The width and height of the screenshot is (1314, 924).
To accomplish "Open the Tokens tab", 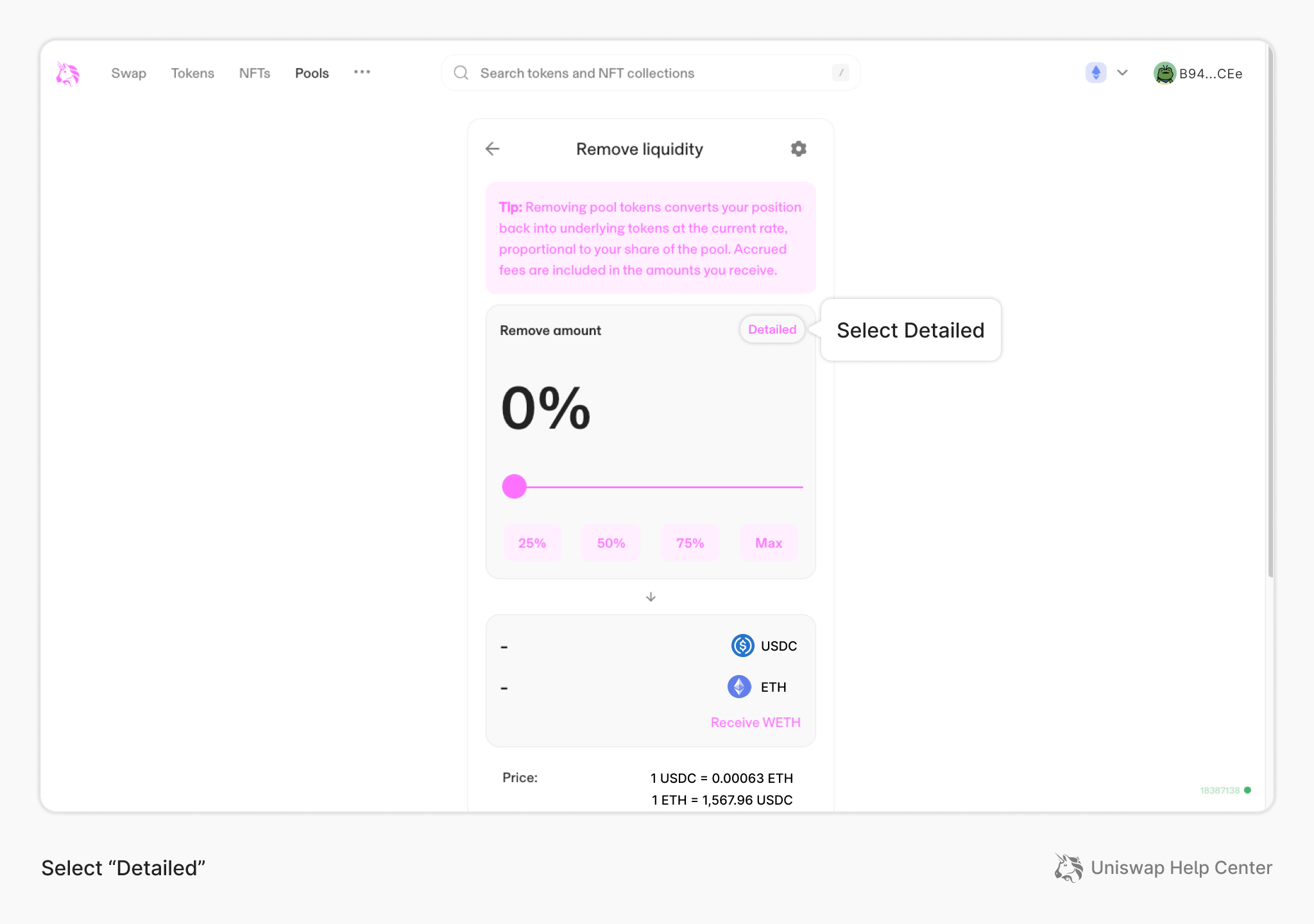I will 192,73.
